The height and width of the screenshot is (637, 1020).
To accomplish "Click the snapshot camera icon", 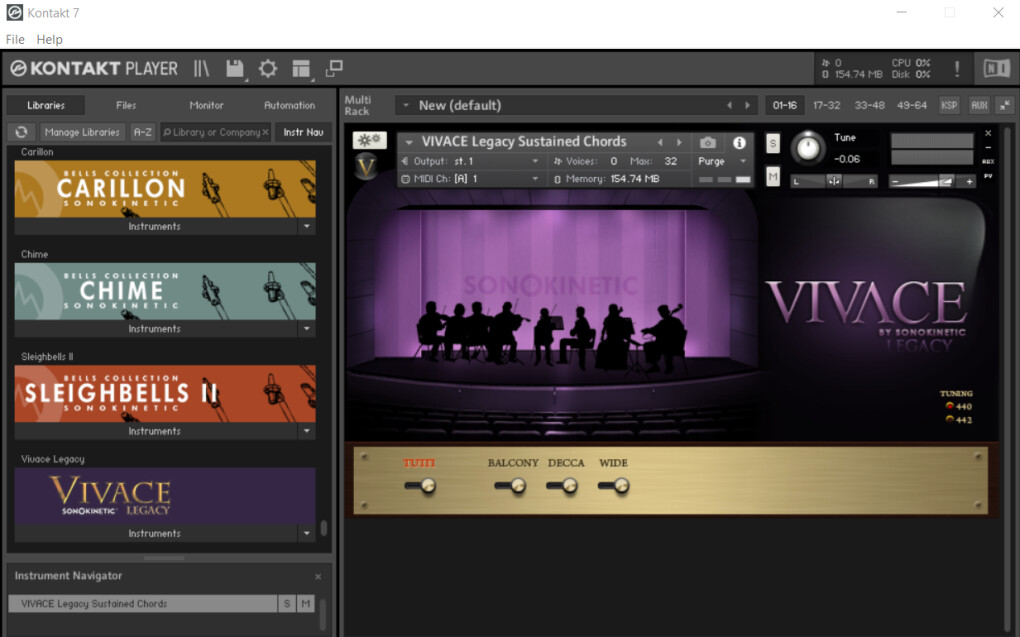I will point(708,143).
